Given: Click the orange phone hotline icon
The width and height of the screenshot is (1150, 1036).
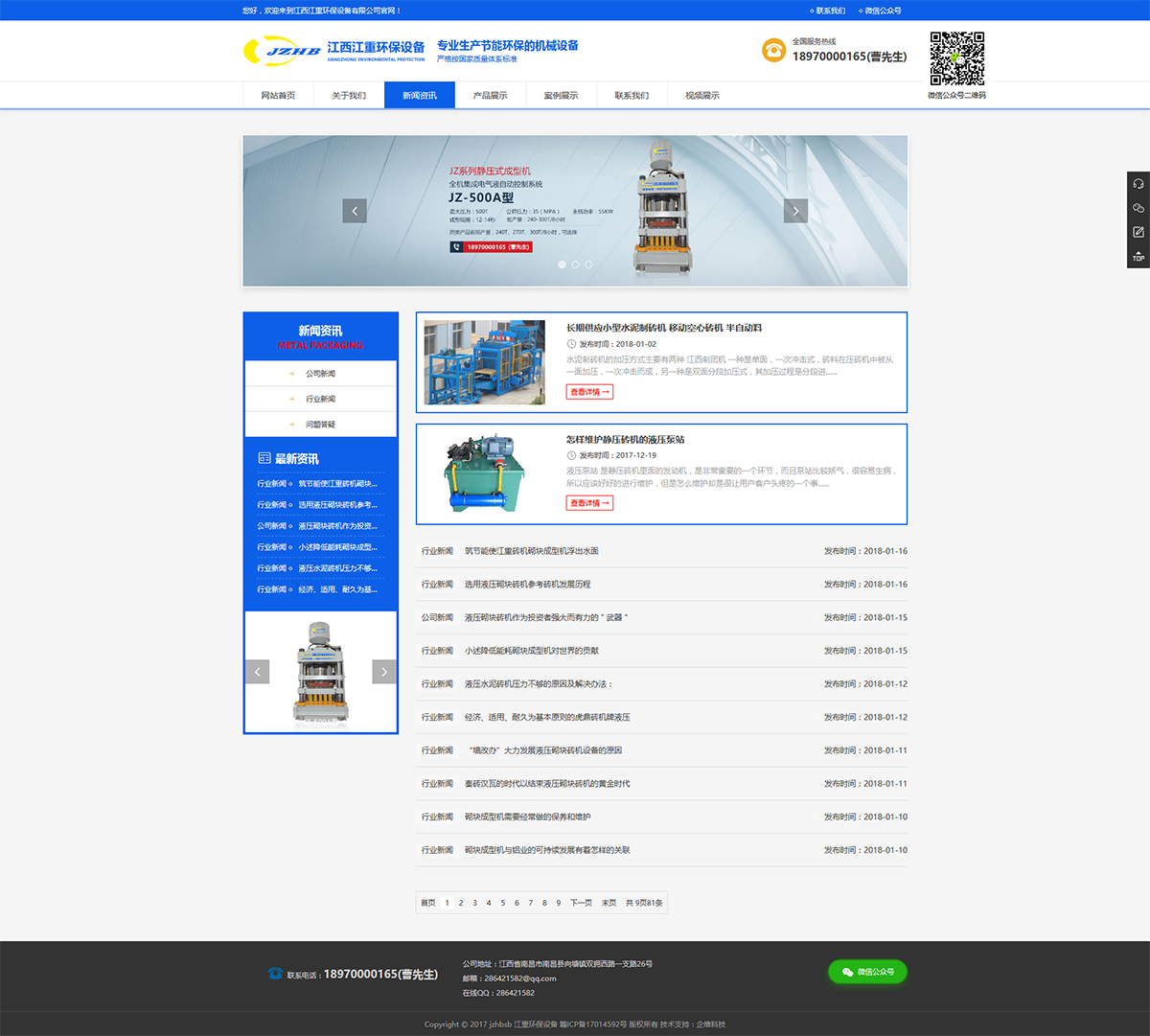Looking at the screenshot, I should point(773,50).
